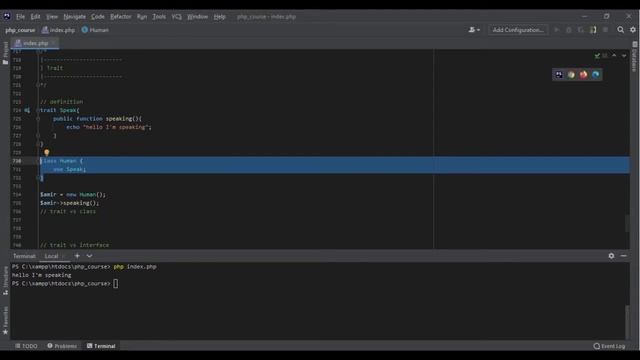
Task: Collapse the Trait comment block fold end
Action: (38, 85)
